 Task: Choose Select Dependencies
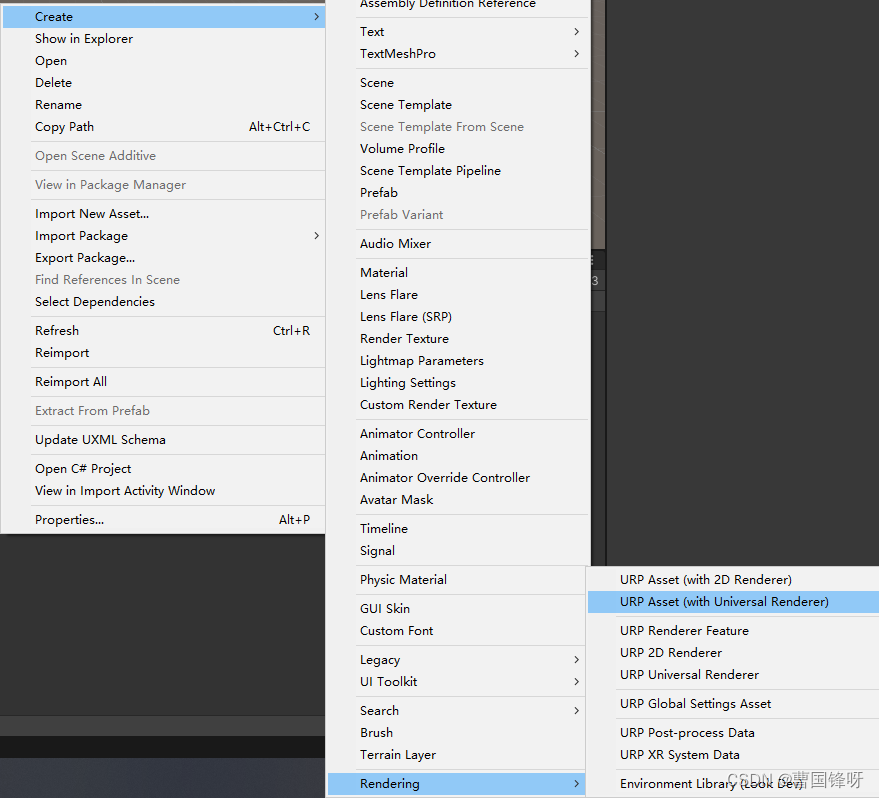point(164,301)
